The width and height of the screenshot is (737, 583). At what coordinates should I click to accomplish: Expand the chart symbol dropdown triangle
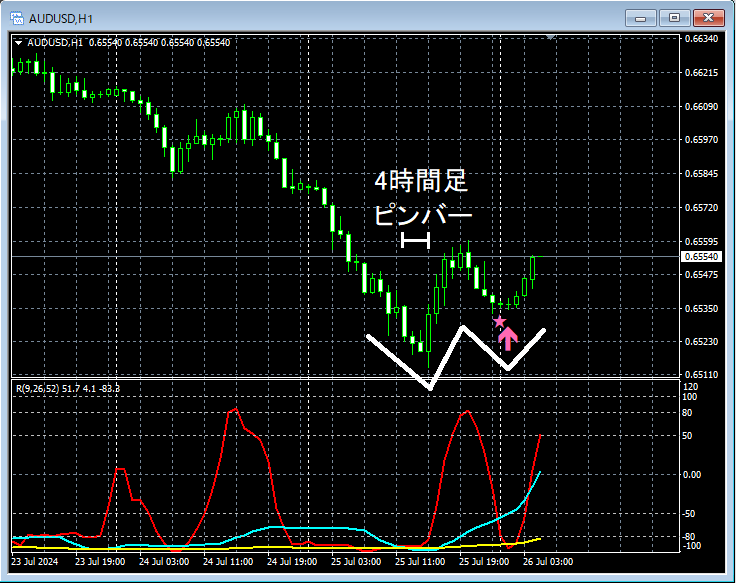pos(18,43)
